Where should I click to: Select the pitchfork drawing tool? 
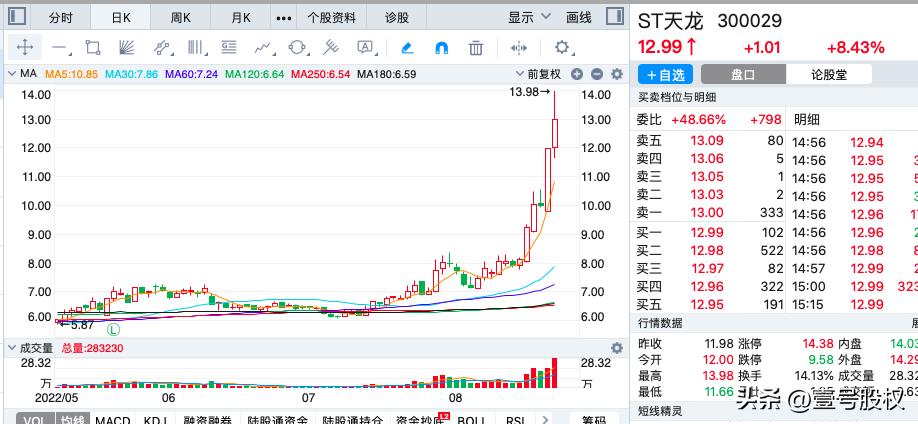(331, 47)
